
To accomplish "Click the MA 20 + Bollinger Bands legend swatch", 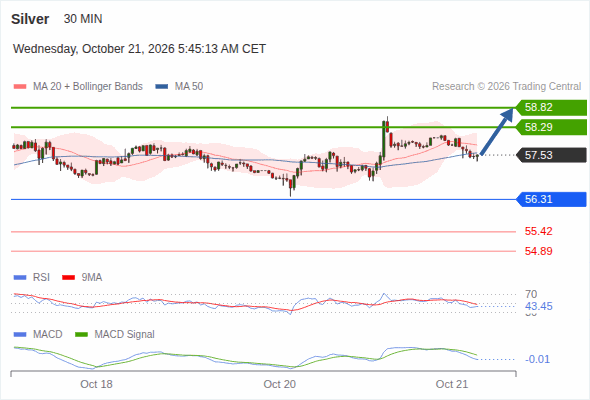I will pos(20,87).
